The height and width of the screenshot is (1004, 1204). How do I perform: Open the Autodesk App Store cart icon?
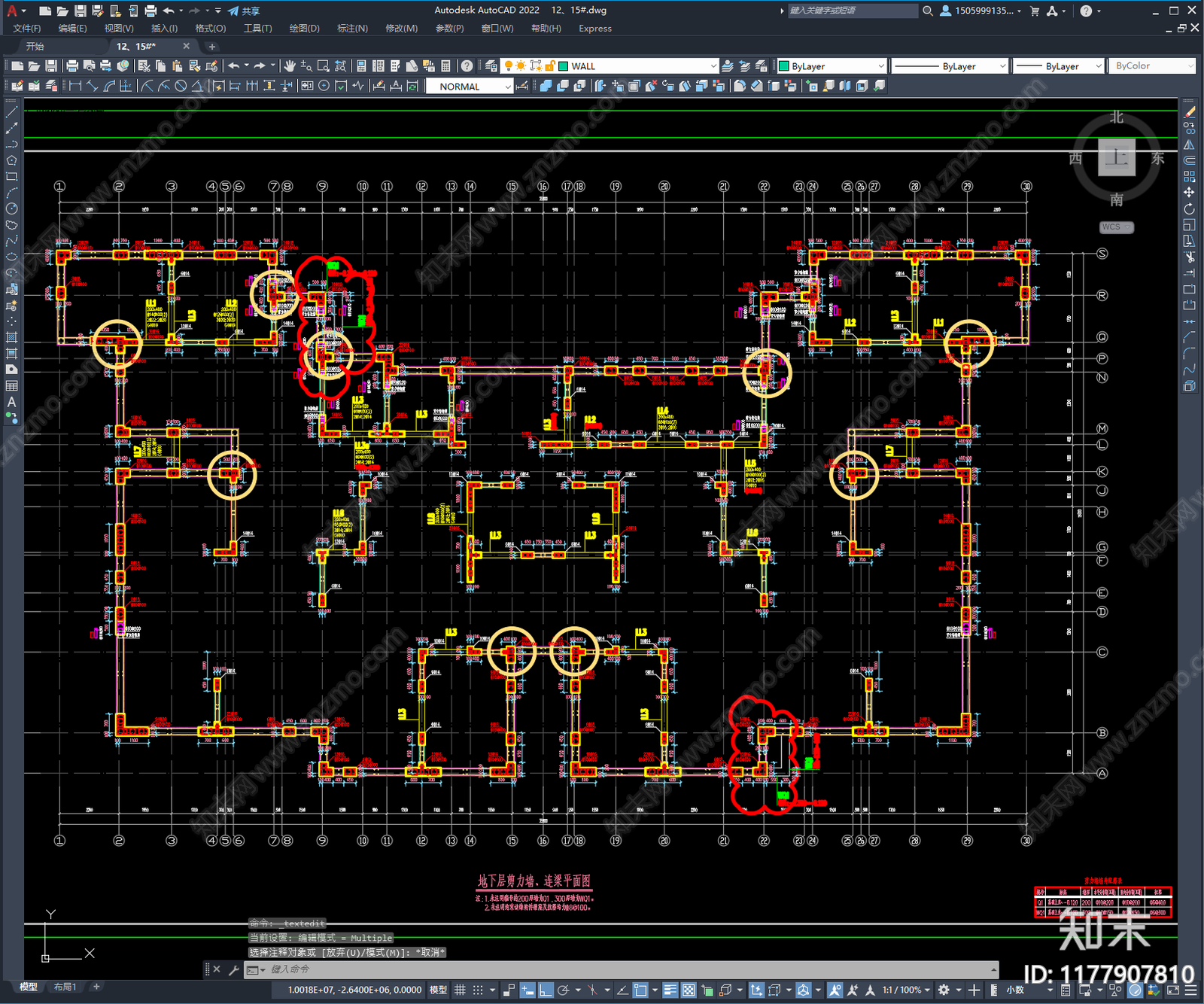(1035, 11)
